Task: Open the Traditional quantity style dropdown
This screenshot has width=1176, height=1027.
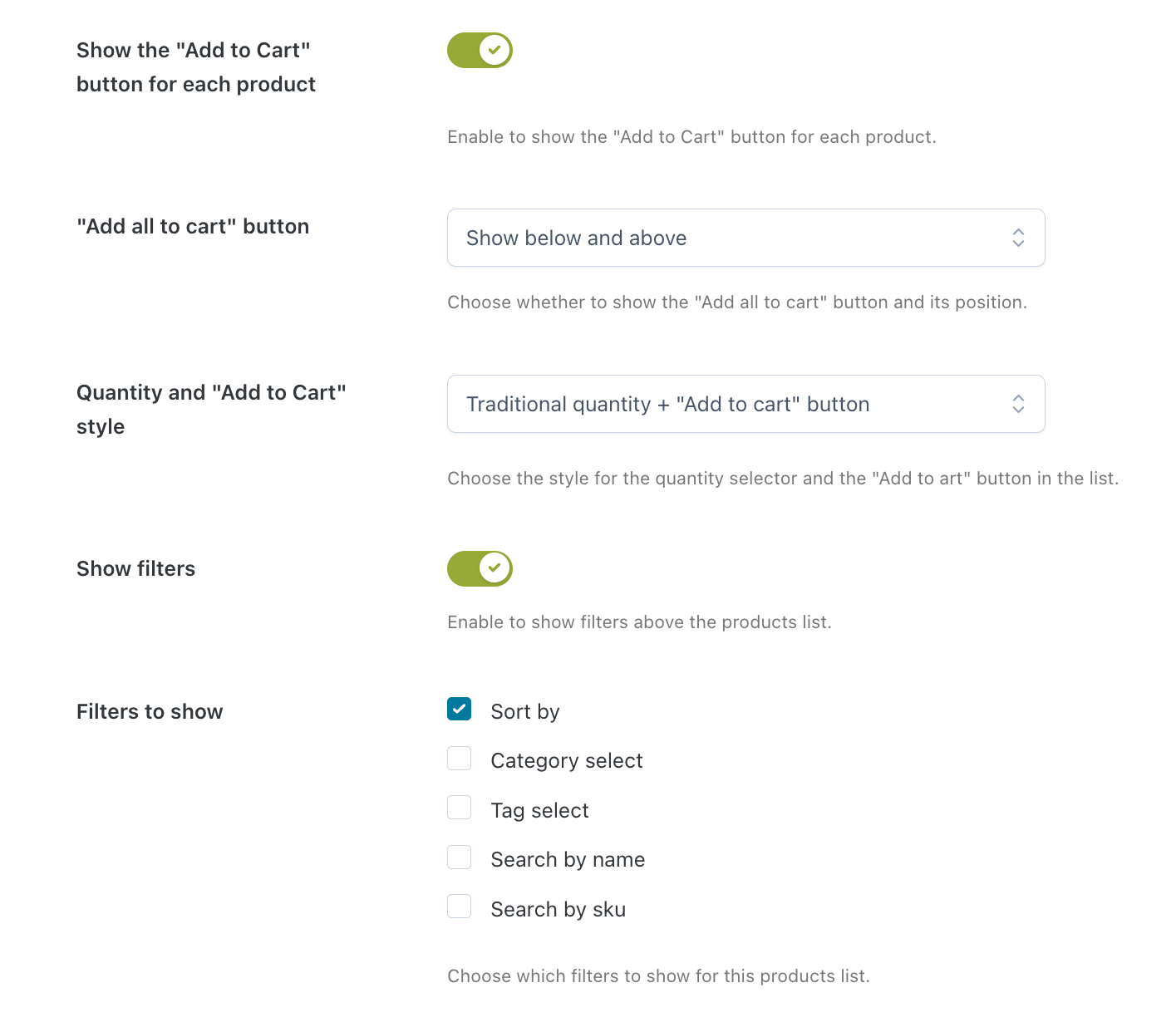Action: [x=745, y=404]
